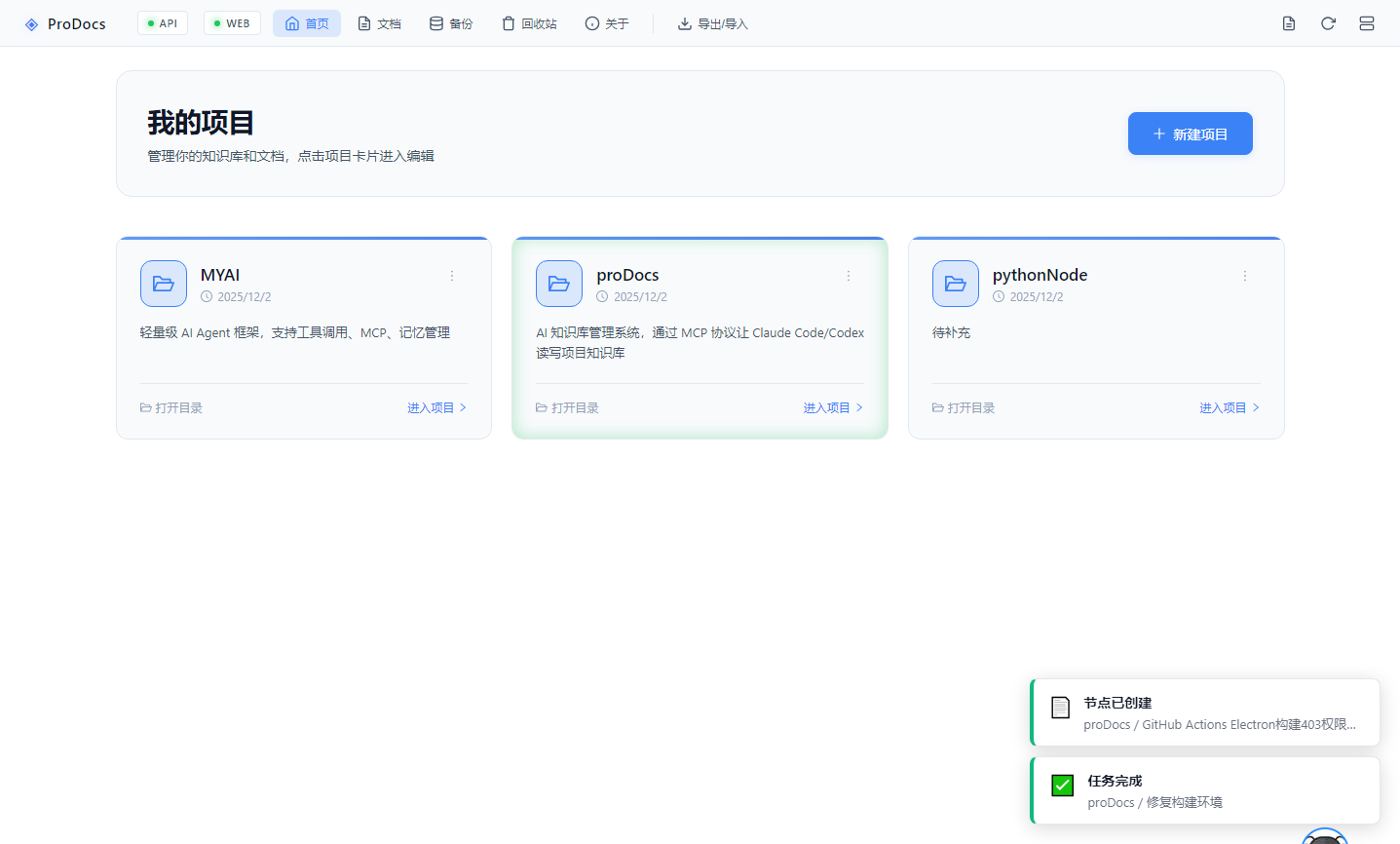The width and height of the screenshot is (1400, 844).
Task: Open the proDocs card three-dot menu
Action: pyautogui.click(x=849, y=276)
